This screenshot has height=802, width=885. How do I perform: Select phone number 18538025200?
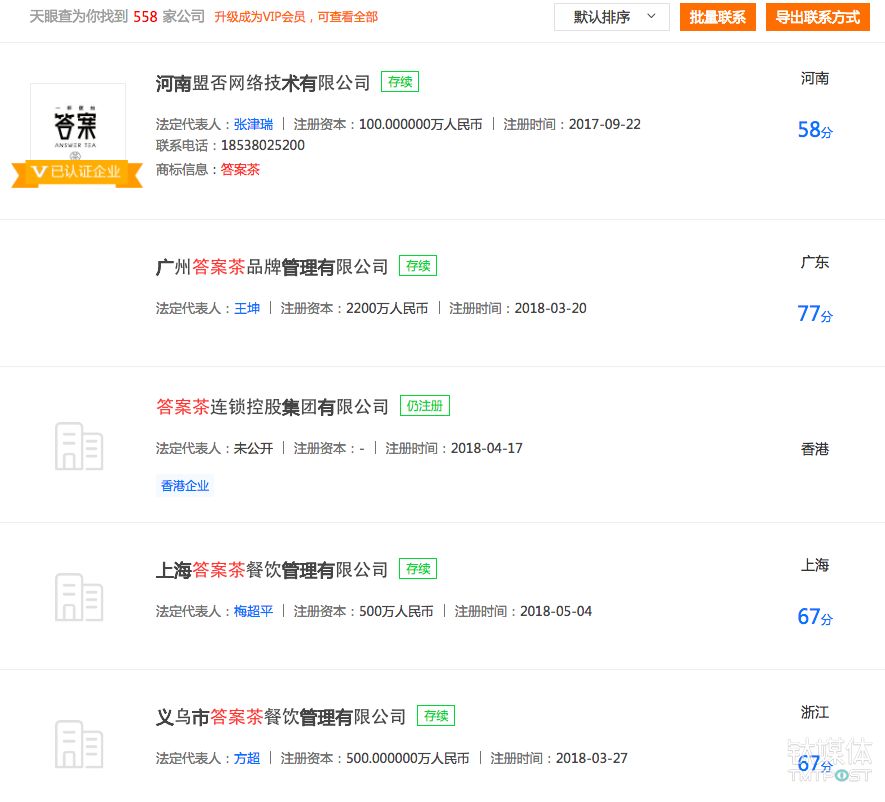(x=262, y=146)
